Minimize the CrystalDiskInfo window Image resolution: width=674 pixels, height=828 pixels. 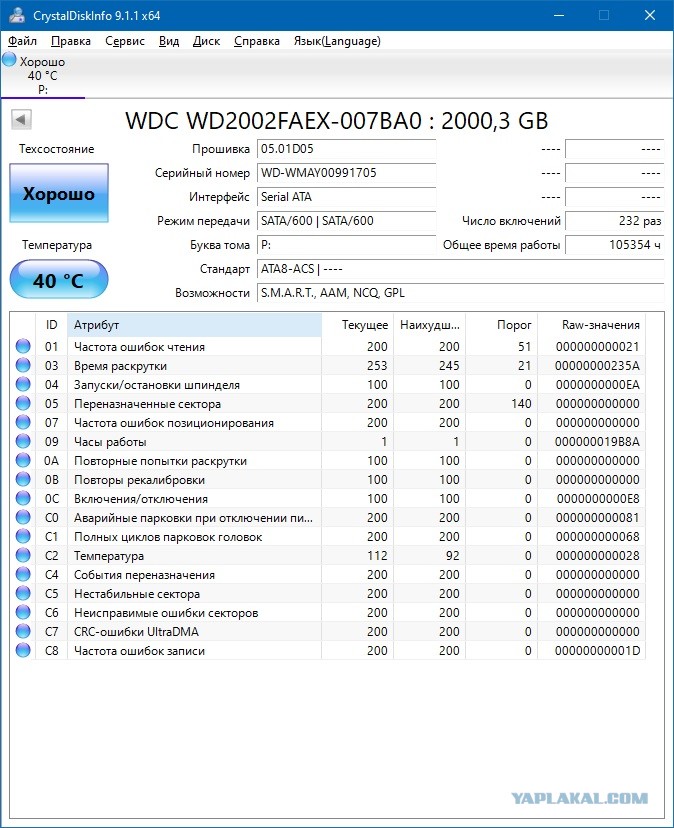(x=559, y=15)
